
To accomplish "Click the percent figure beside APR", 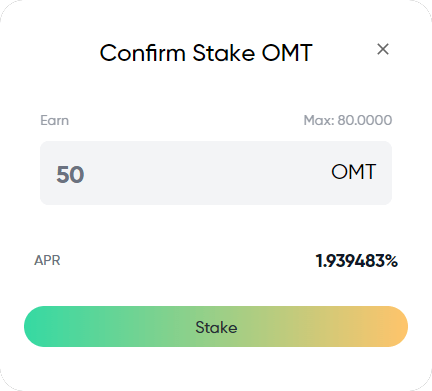I will click(357, 261).
